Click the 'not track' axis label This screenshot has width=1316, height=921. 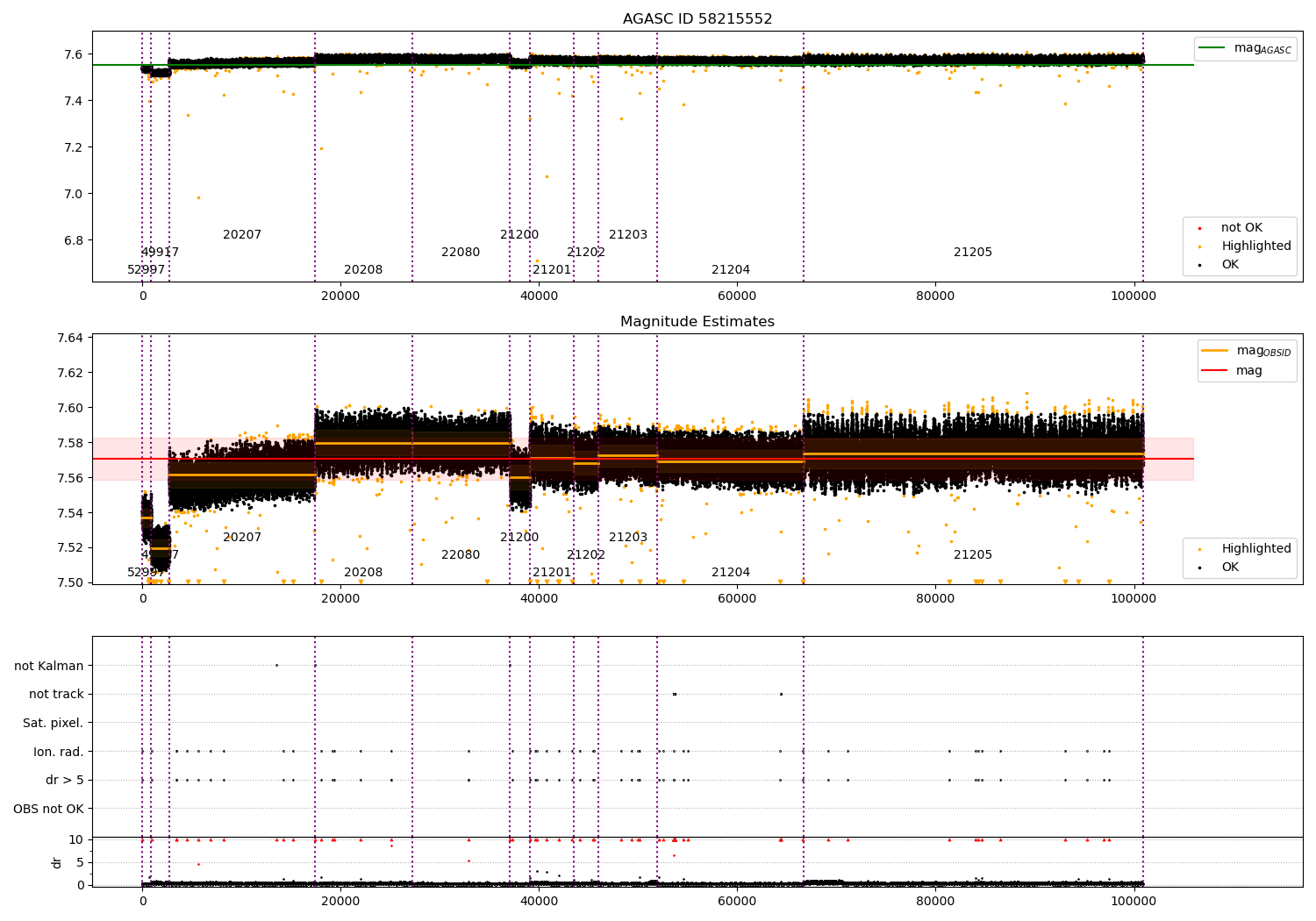(x=56, y=694)
